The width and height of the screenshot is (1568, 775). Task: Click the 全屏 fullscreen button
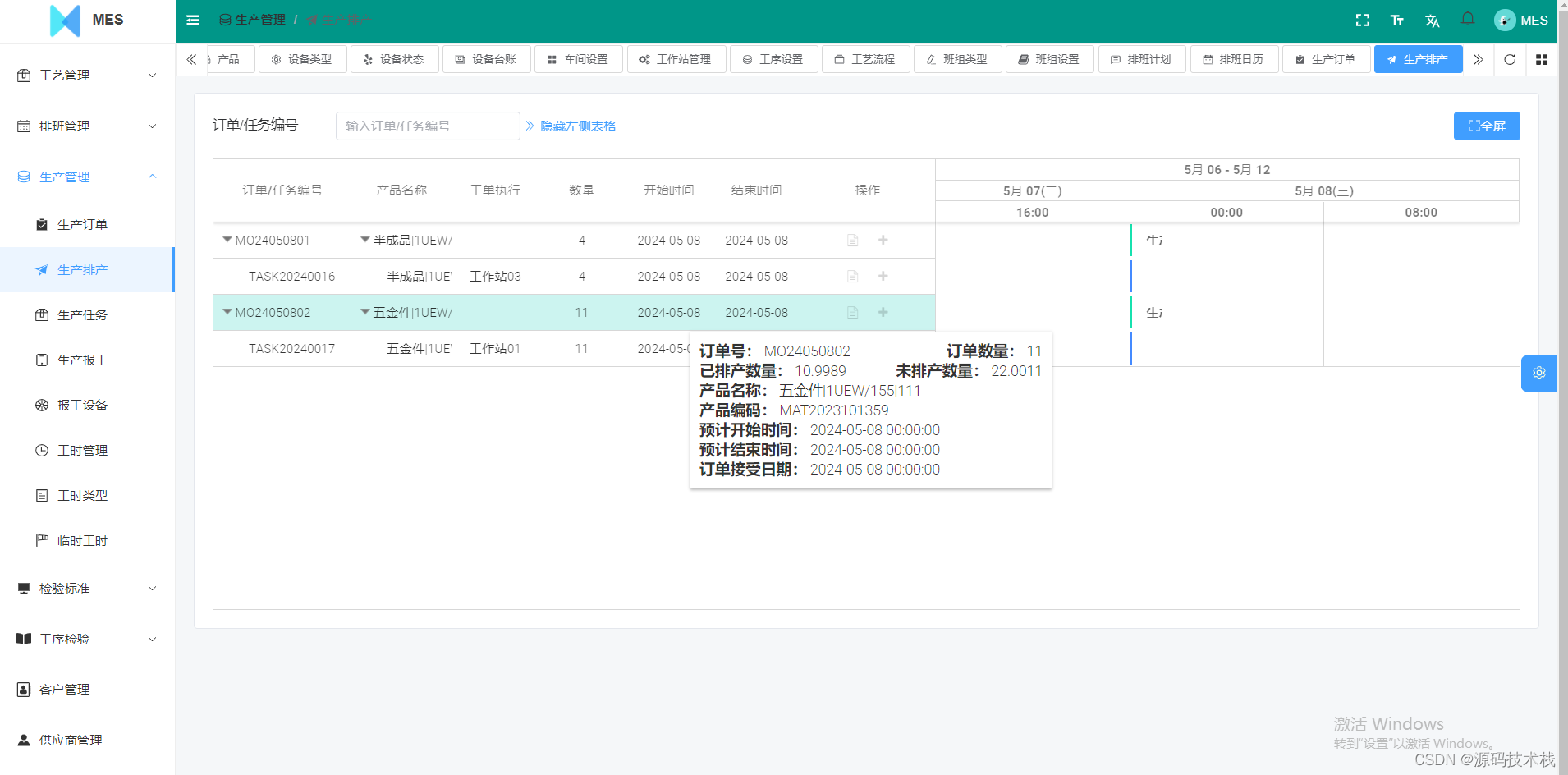pos(1487,126)
